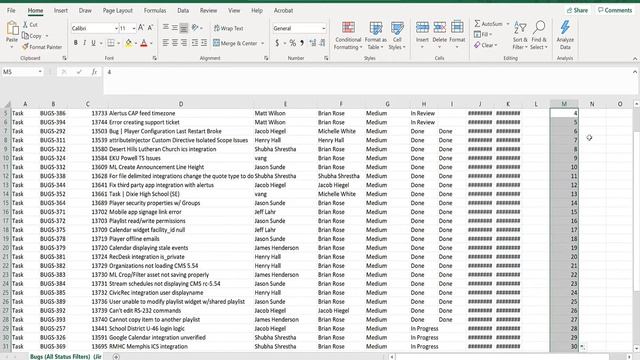Open the font size dropdown

click(x=134, y=28)
